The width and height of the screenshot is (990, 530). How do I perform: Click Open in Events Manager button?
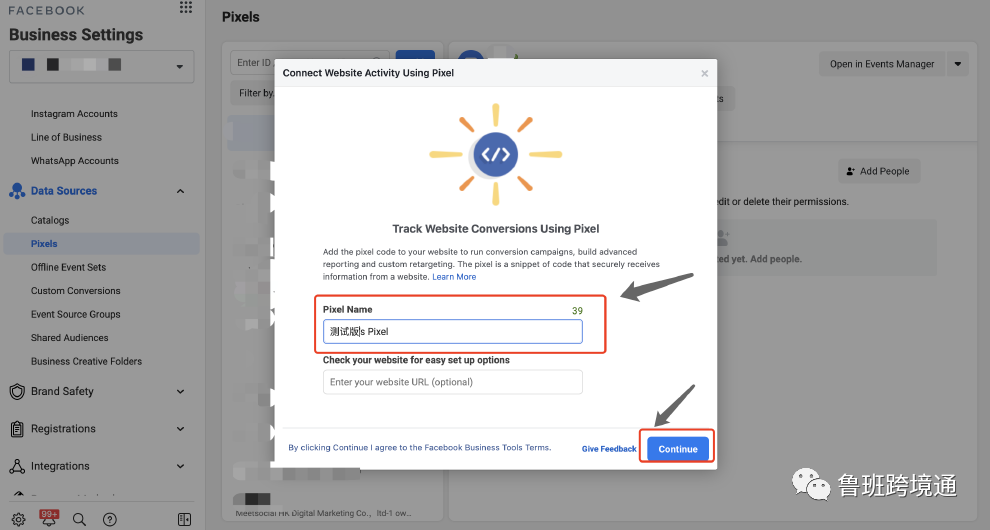click(x=882, y=64)
